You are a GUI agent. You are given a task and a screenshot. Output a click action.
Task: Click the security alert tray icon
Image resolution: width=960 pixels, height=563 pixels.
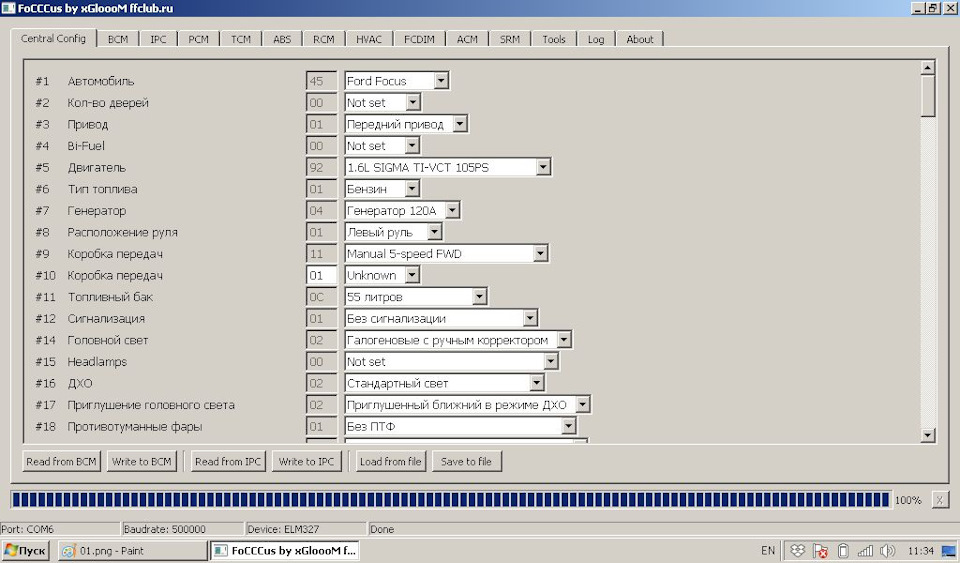(x=820, y=551)
